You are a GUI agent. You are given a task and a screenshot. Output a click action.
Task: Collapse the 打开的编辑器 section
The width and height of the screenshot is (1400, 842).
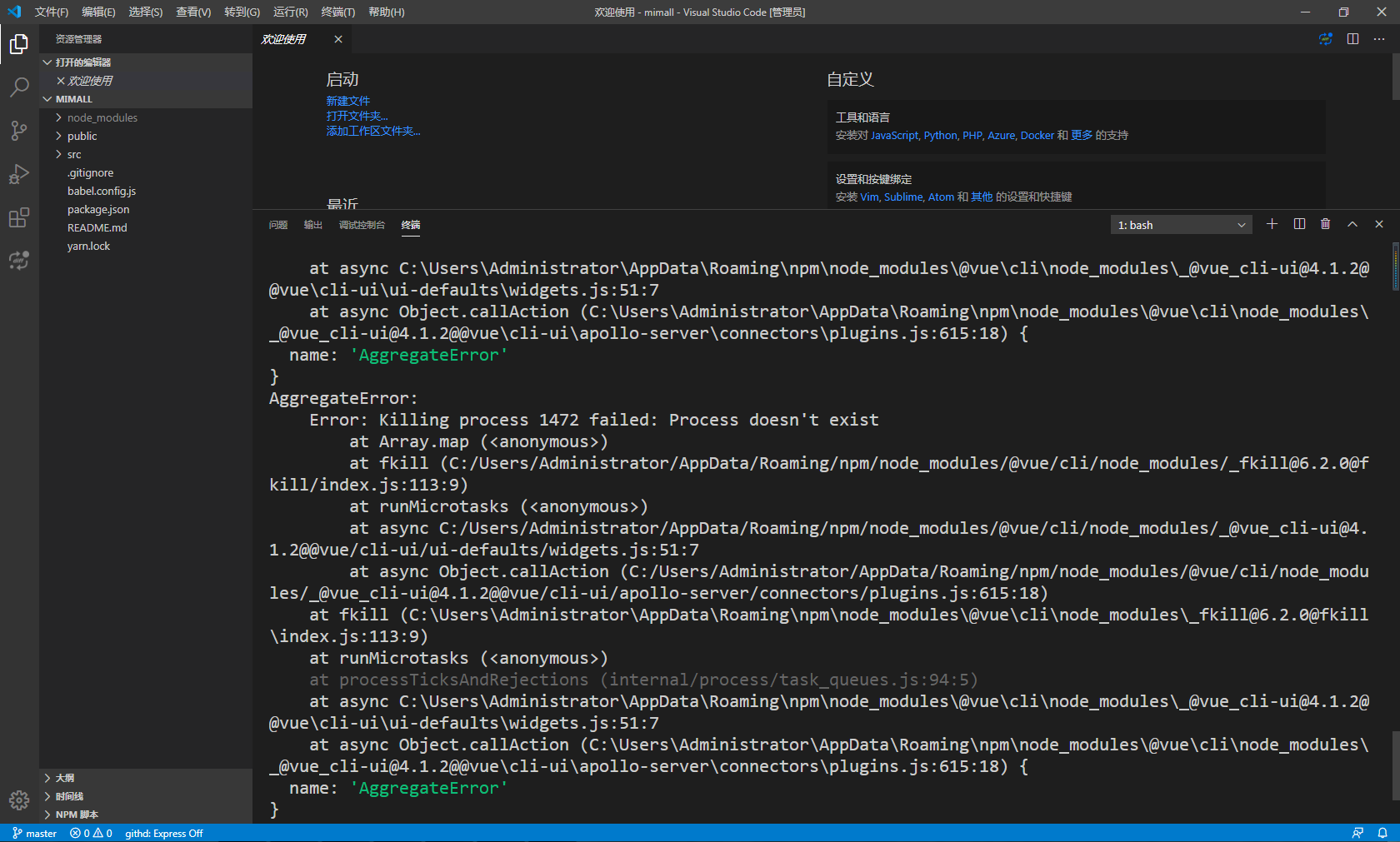(146, 62)
